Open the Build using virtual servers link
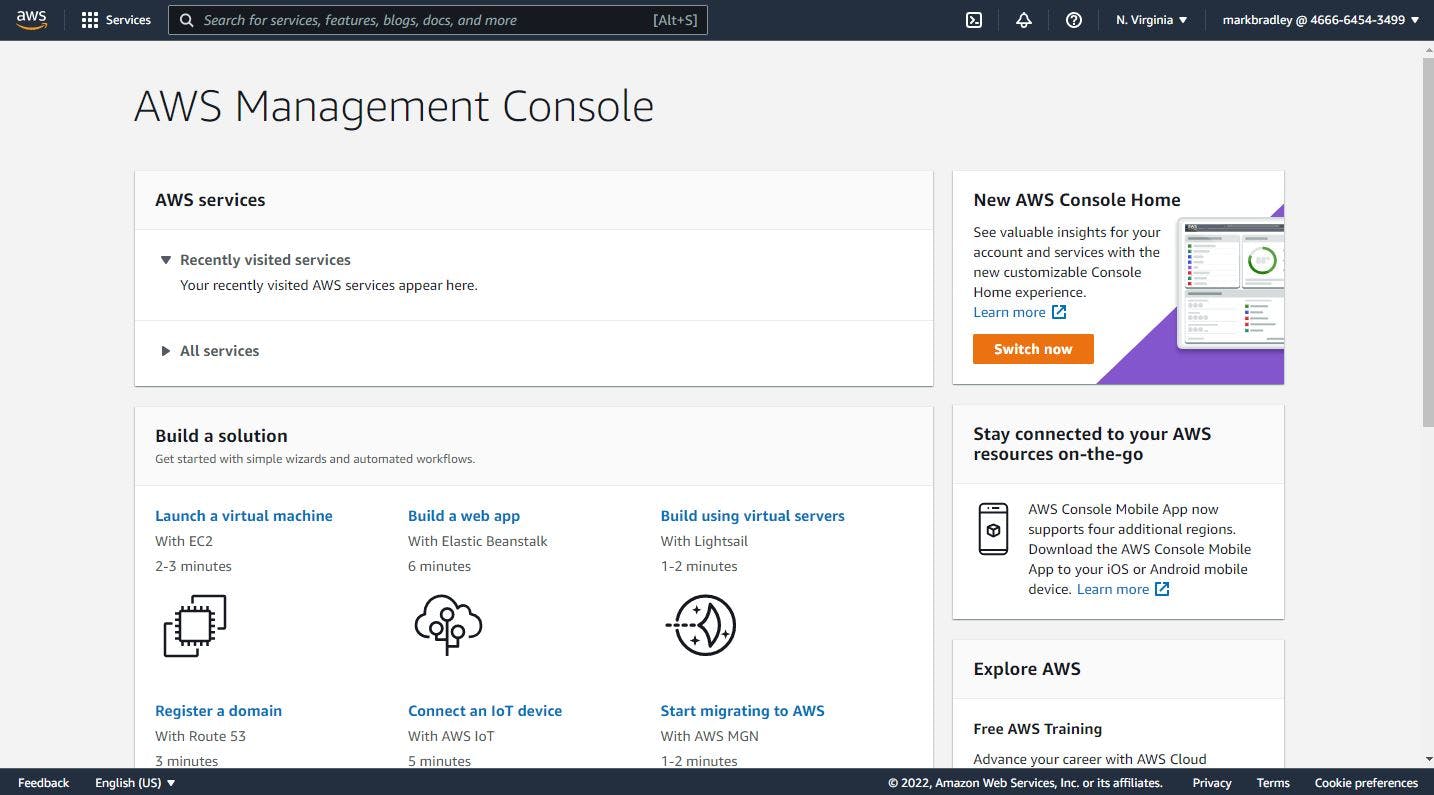Viewport: 1434px width, 795px height. point(753,516)
